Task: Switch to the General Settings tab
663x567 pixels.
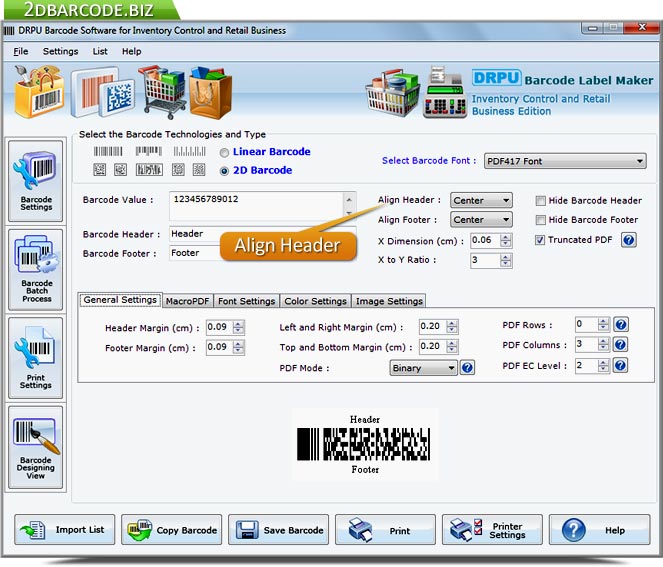Action: 120,300
